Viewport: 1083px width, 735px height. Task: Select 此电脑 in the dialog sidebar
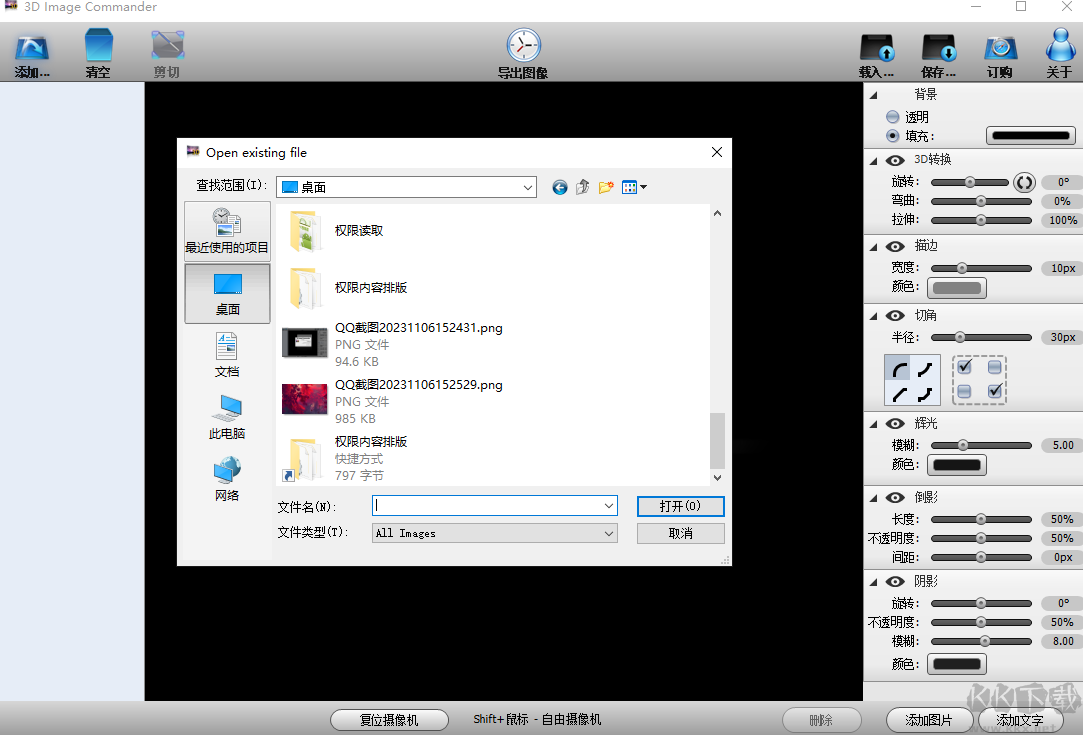(x=227, y=415)
